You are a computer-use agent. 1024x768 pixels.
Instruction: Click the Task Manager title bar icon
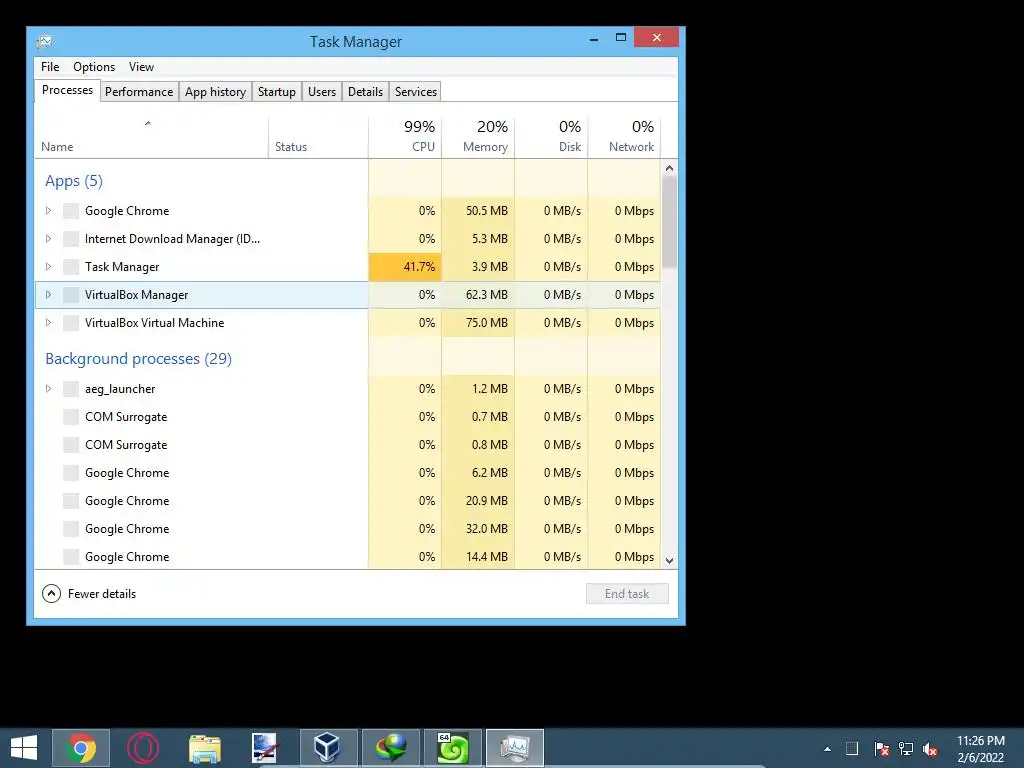click(44, 42)
